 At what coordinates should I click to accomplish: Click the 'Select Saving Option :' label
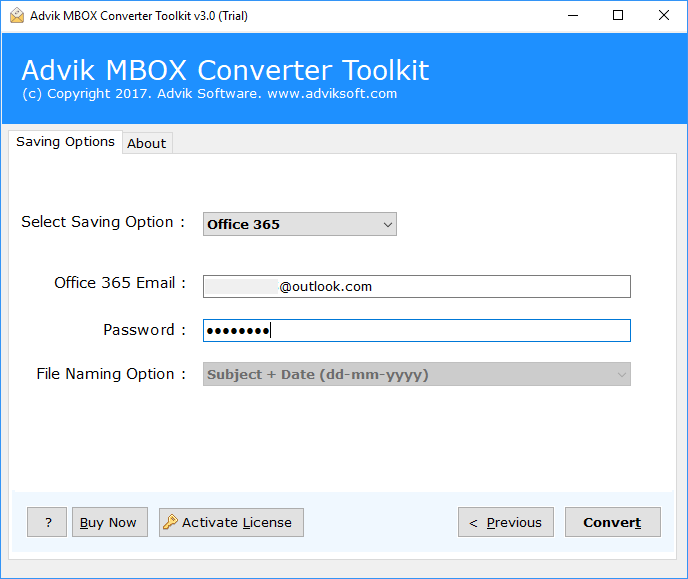point(103,222)
